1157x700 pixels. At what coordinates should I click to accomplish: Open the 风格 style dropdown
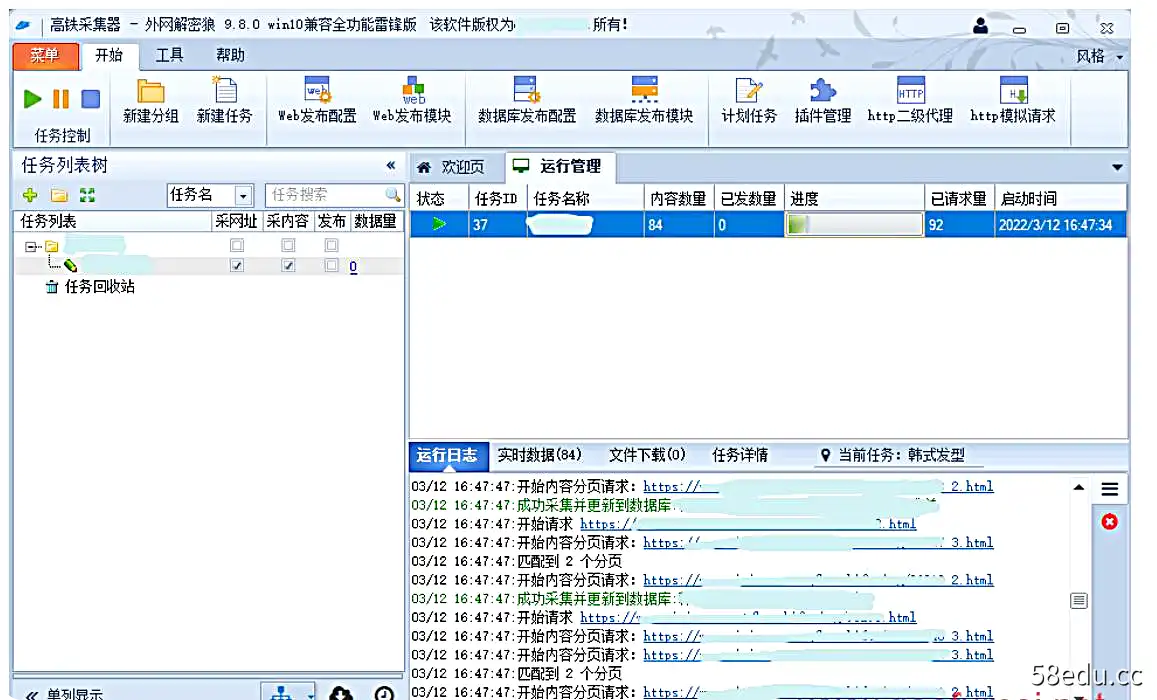pyautogui.click(x=1099, y=57)
